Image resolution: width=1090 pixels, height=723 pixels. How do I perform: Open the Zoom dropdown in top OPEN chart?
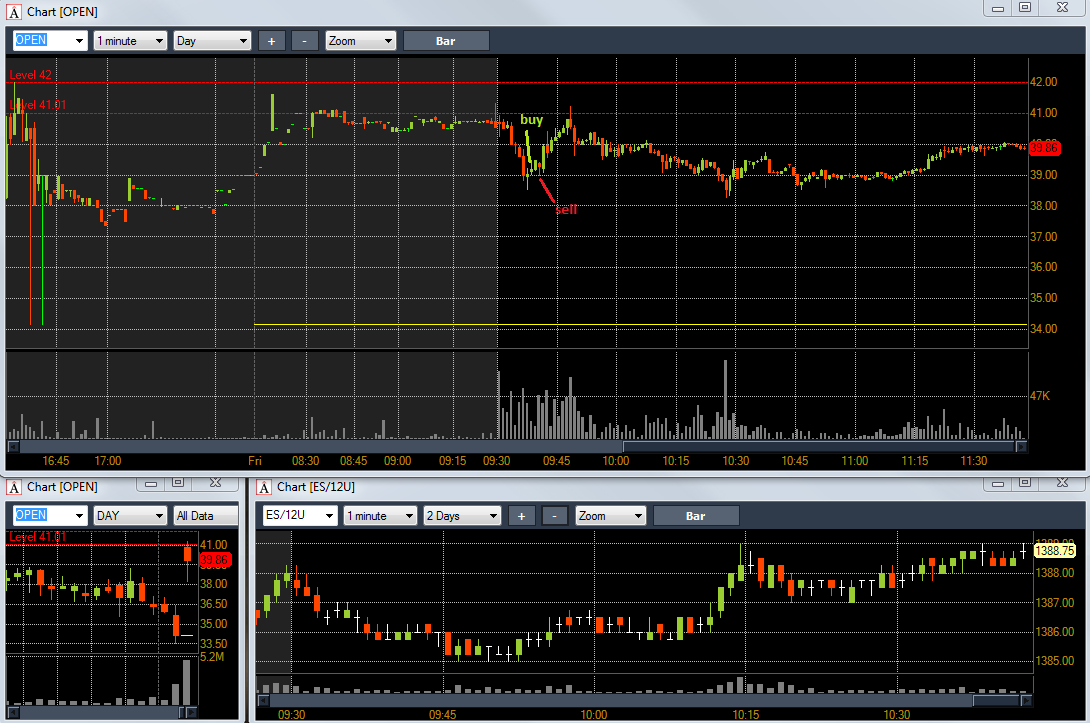tap(360, 41)
